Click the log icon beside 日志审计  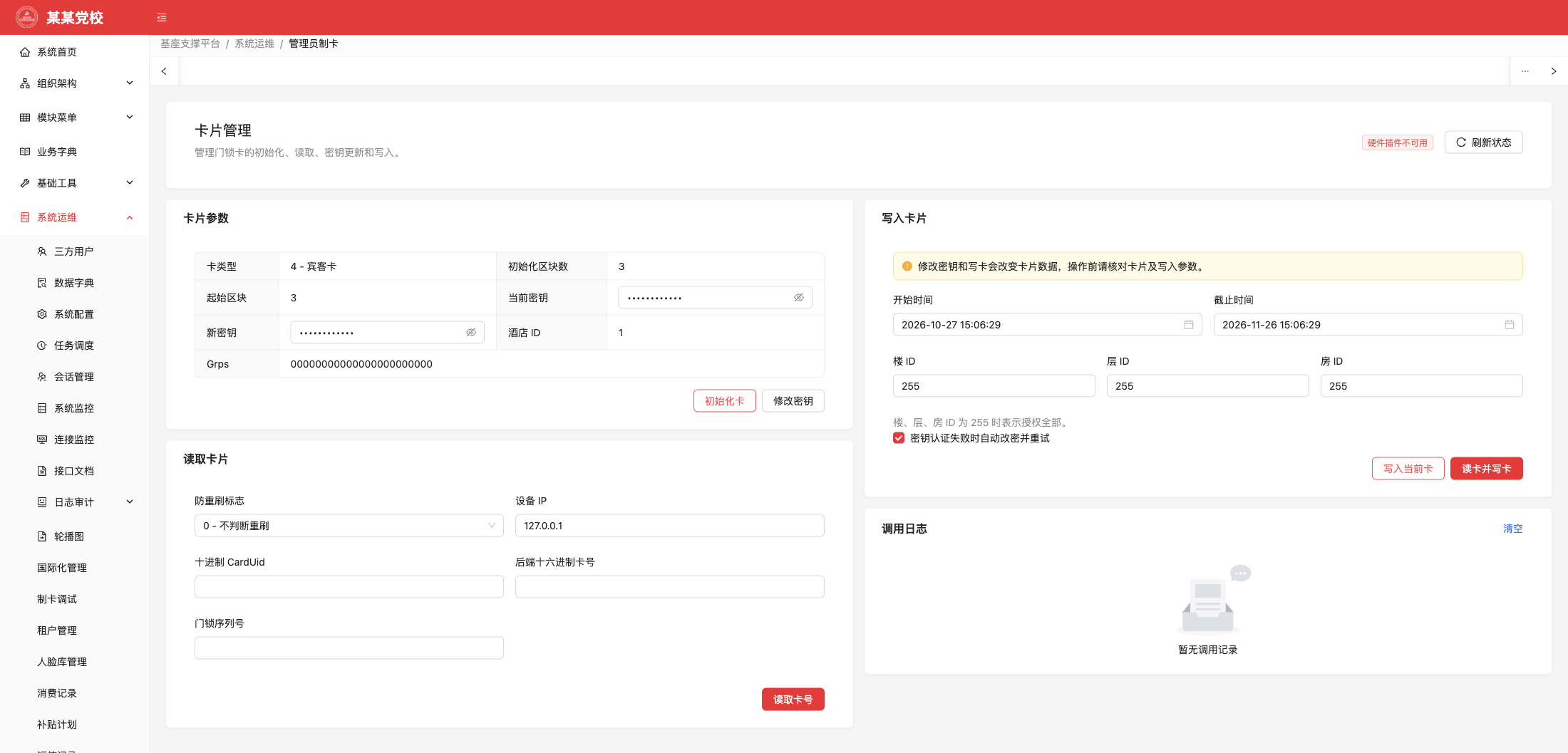tap(42, 502)
